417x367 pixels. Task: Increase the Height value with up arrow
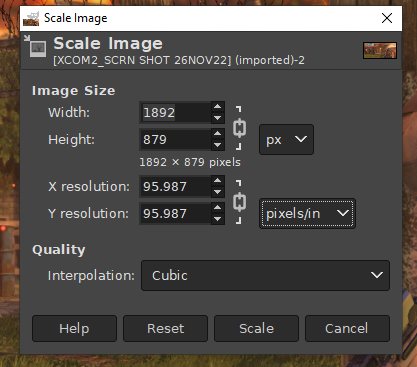coord(218,134)
